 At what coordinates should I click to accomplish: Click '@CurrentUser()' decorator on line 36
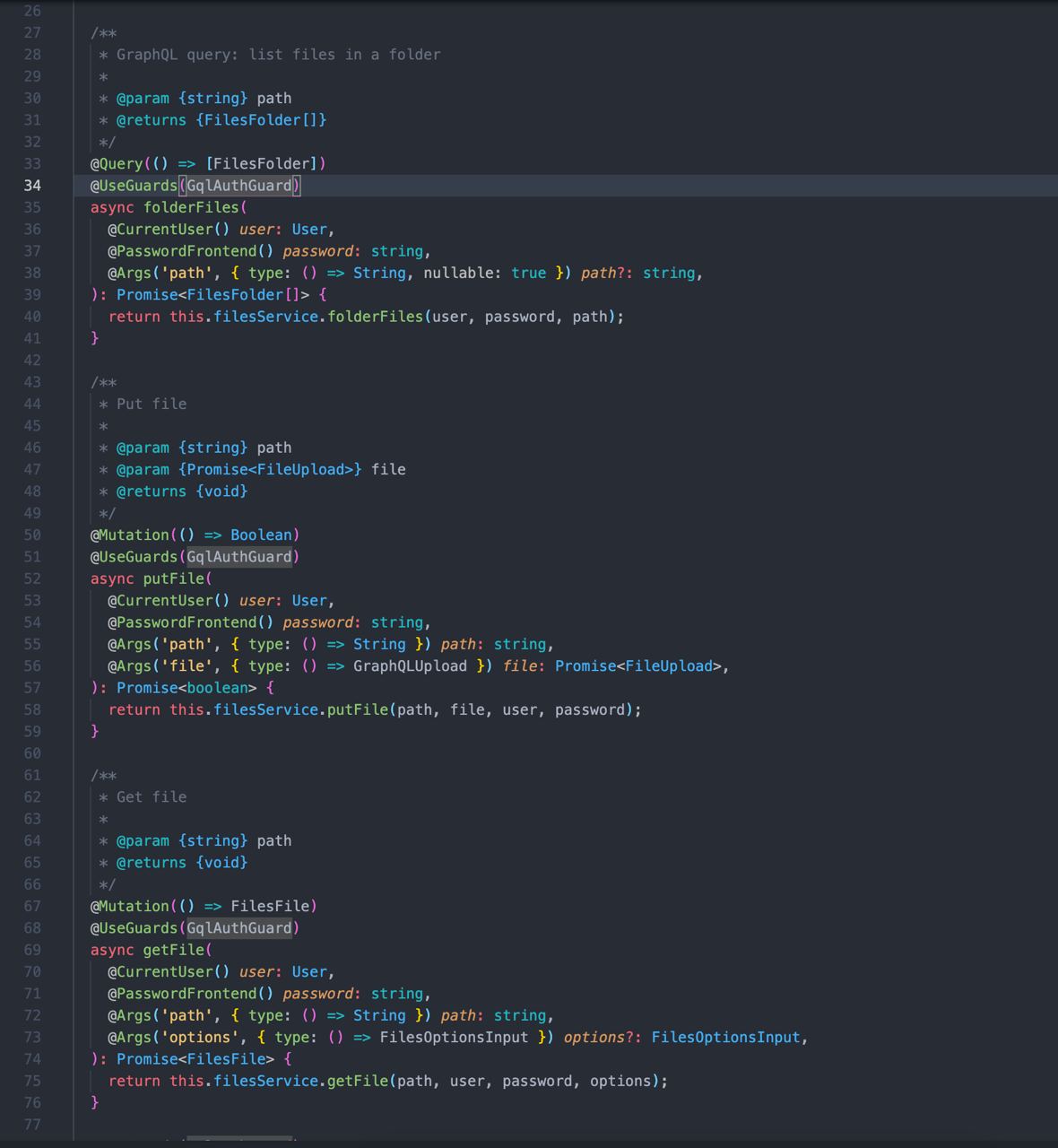(169, 230)
